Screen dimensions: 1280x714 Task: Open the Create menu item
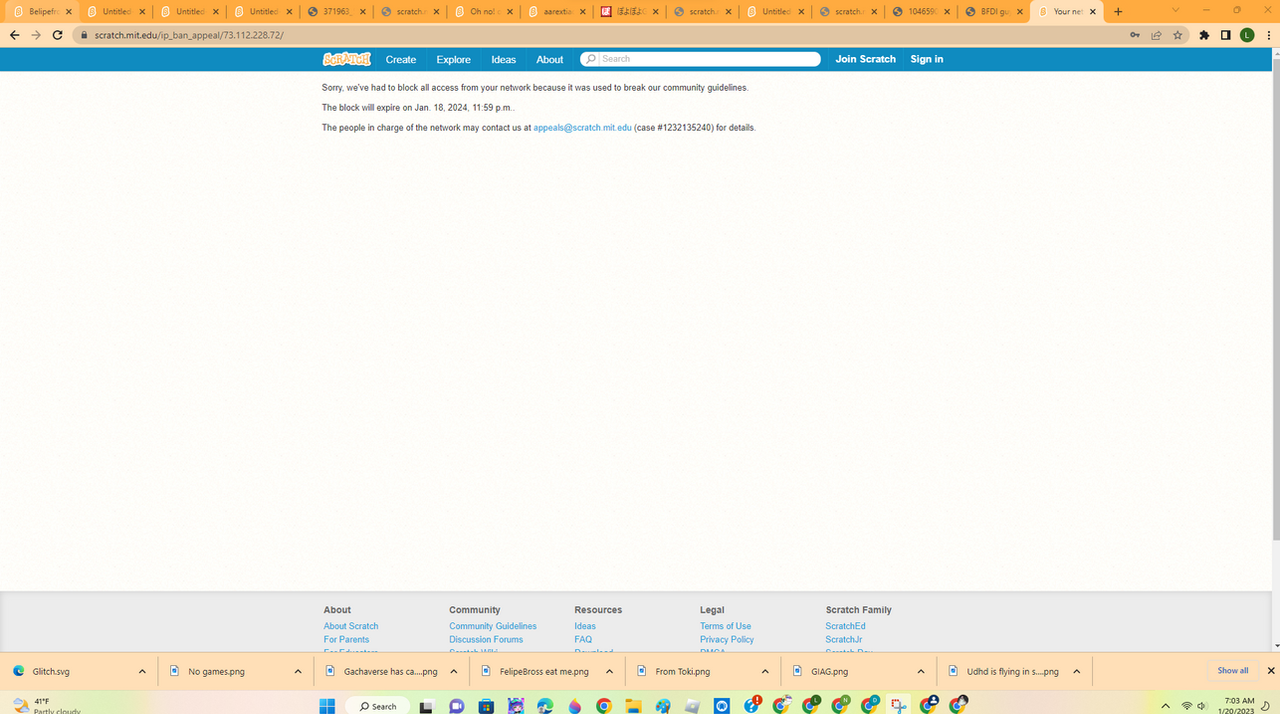point(401,60)
